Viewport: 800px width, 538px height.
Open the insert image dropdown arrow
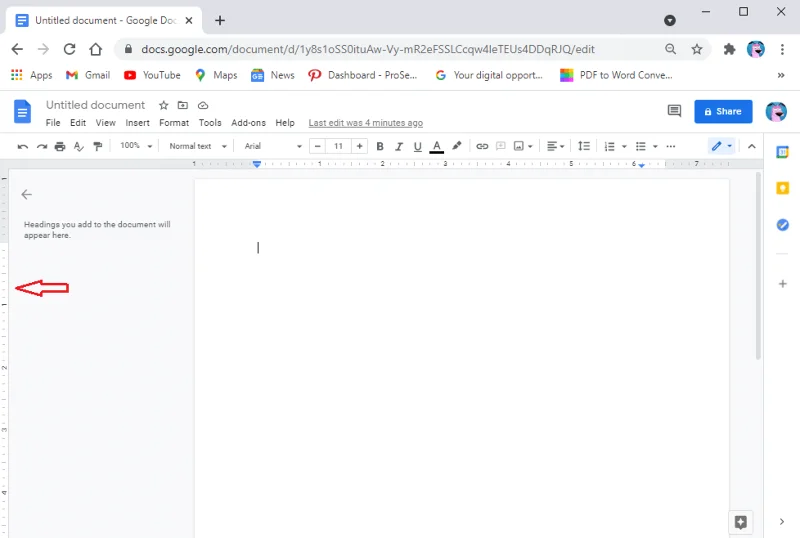click(531, 147)
